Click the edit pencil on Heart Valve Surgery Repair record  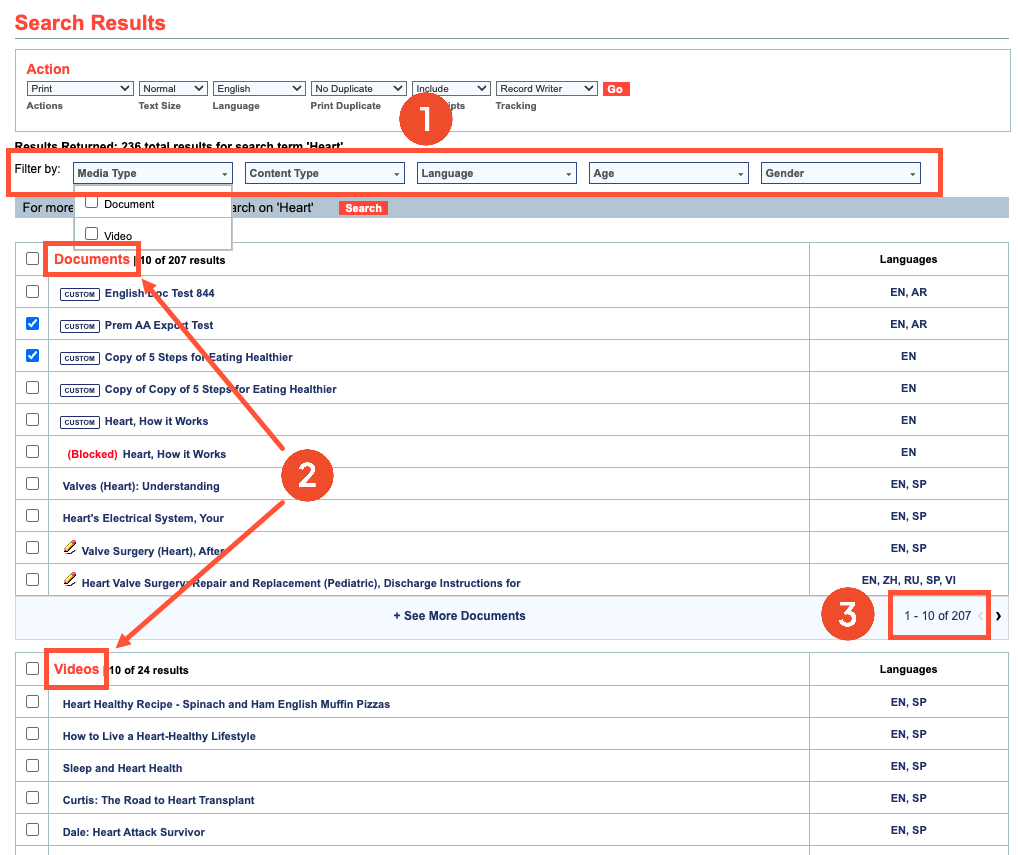coord(69,579)
